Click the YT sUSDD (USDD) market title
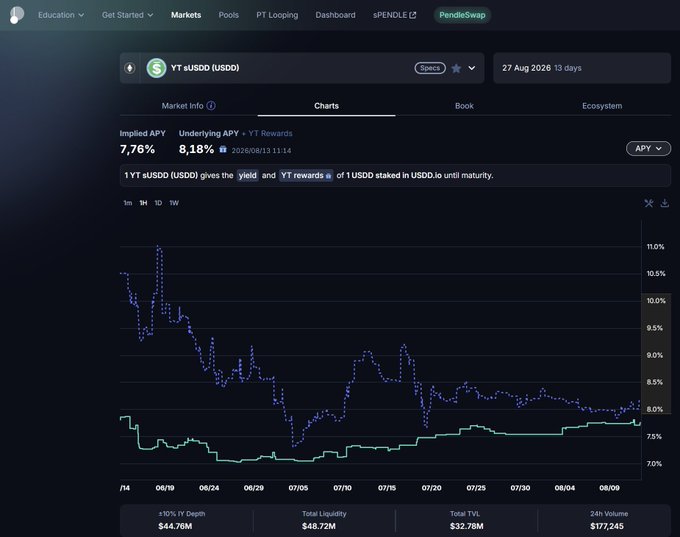The image size is (680, 537). [x=205, y=68]
